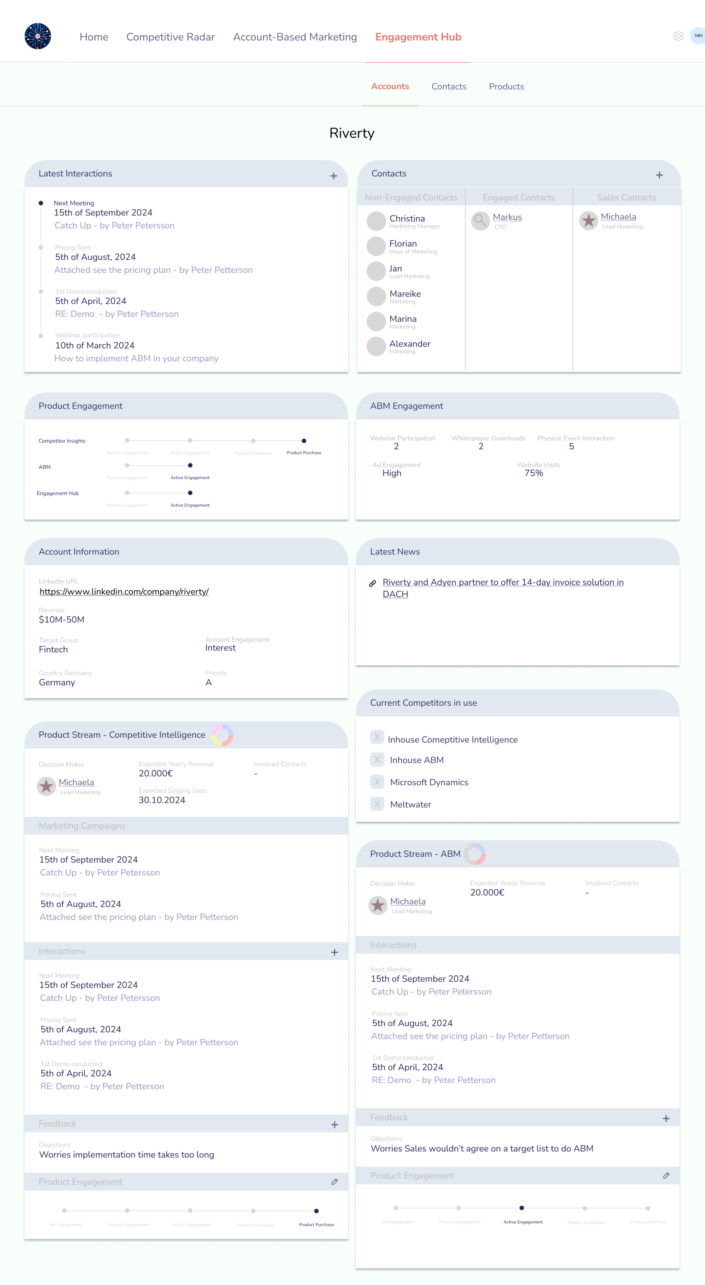Viewport: 705px width, 1285px height.
Task: Open the Non-Engaged Contacts list
Action: tap(412, 196)
